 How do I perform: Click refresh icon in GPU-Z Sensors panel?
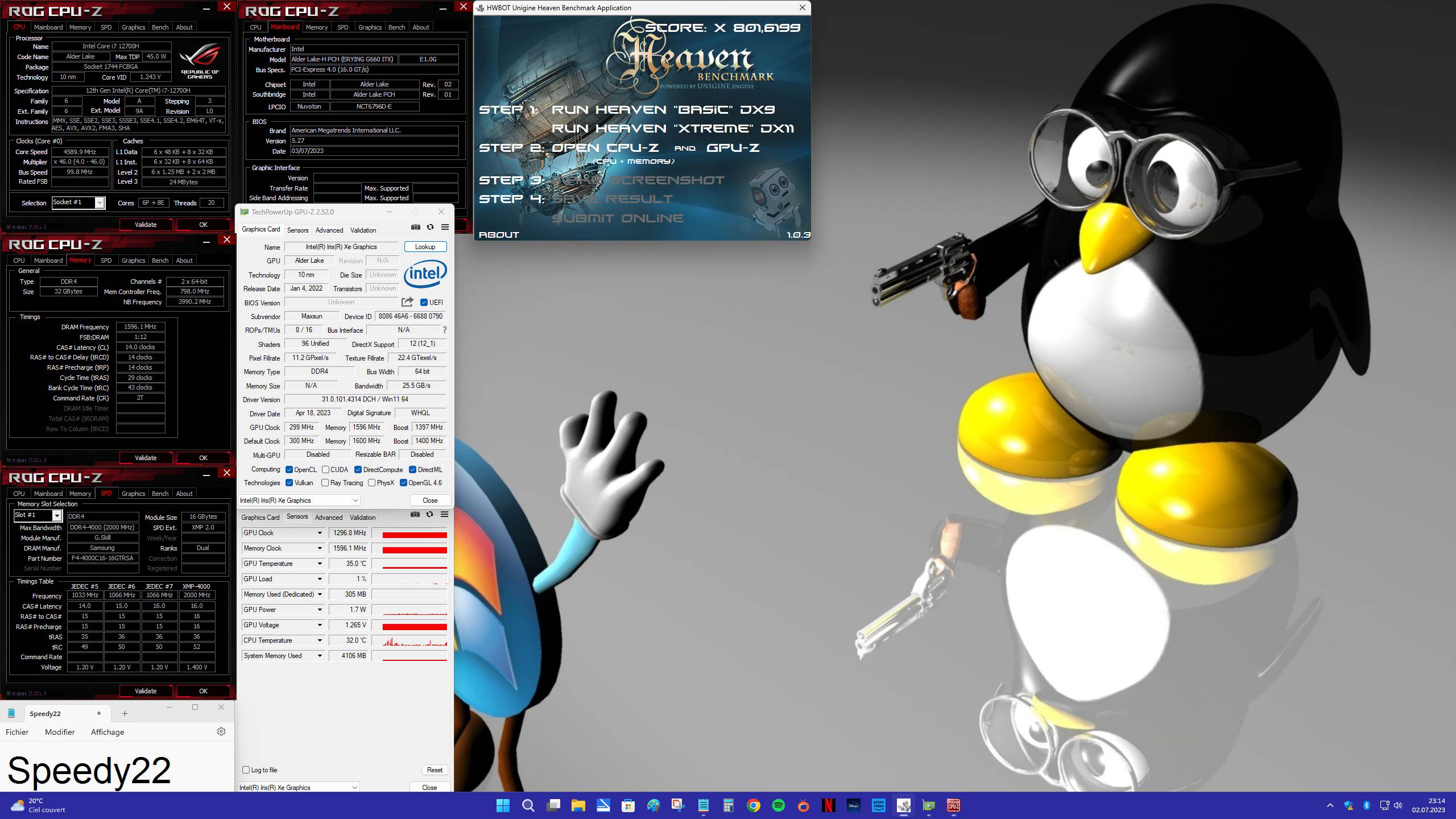click(x=429, y=514)
